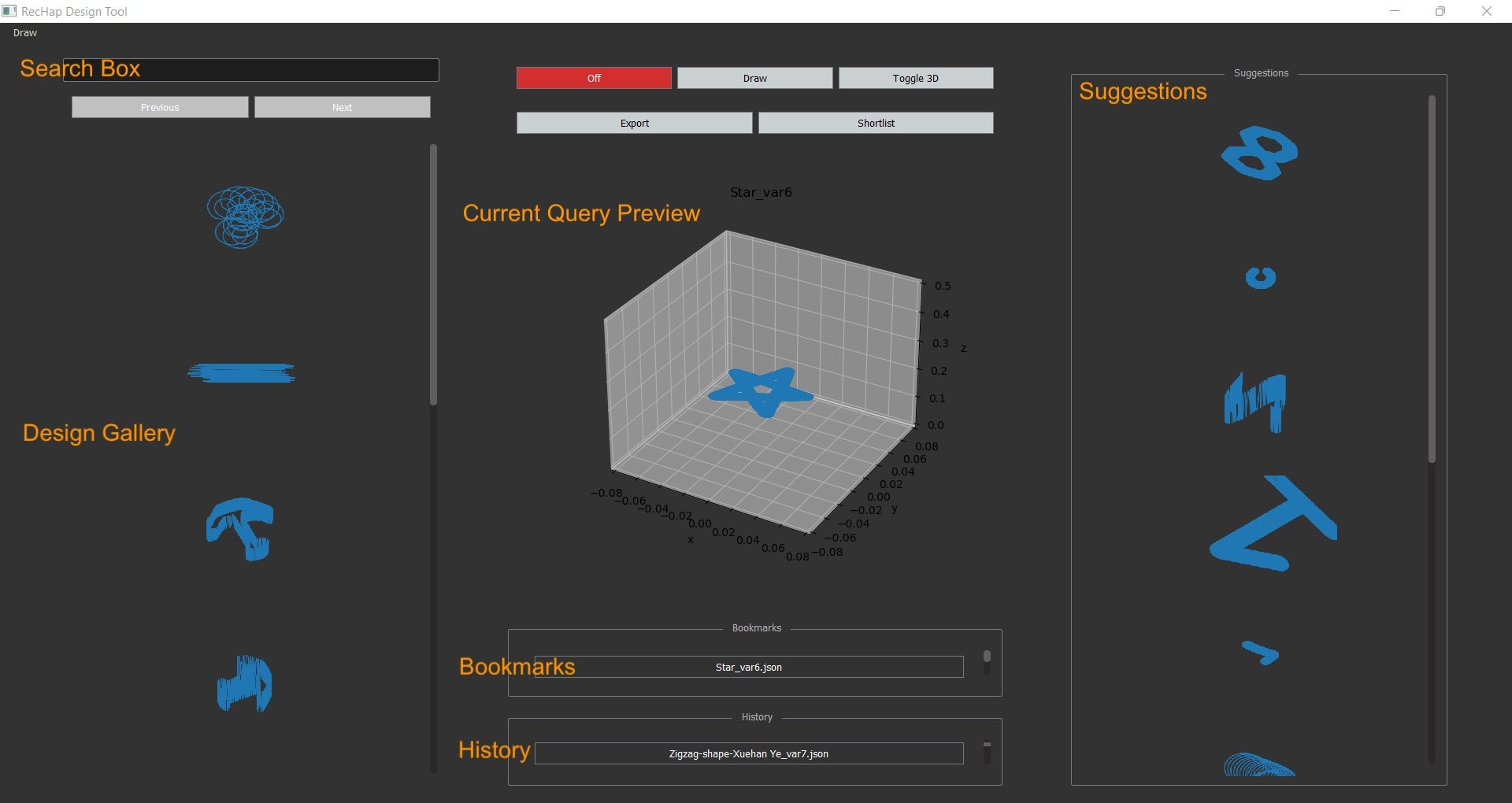Click the Export button
The width and height of the screenshot is (1512, 803).
click(634, 123)
